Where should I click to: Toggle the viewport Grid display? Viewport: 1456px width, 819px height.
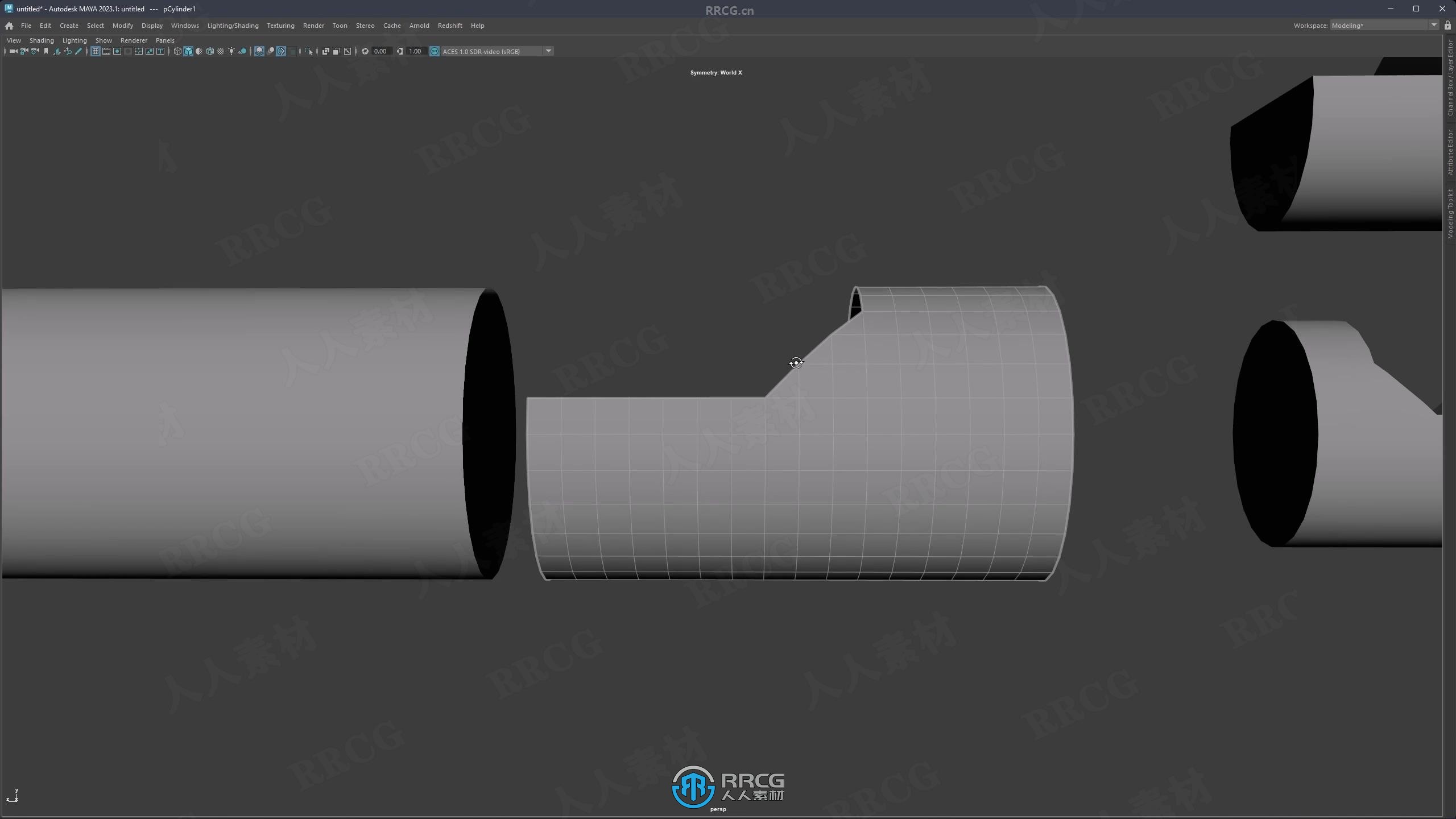(x=95, y=51)
